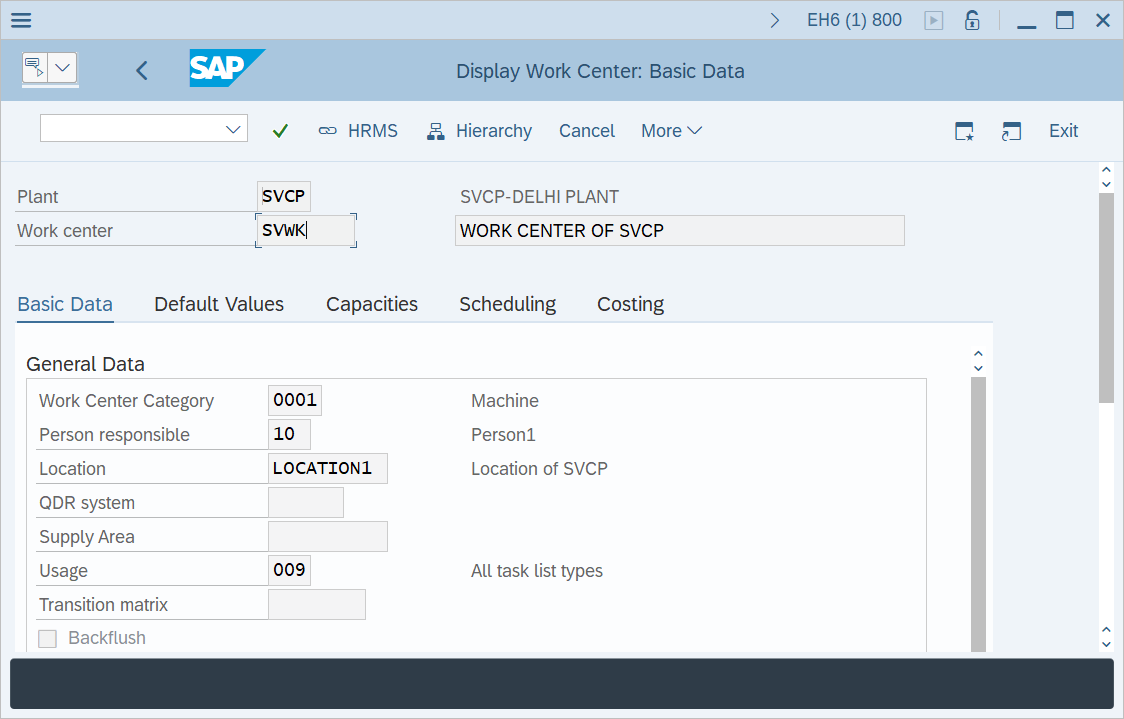Click the unlocked padlock status icon

pyautogui.click(x=971, y=19)
